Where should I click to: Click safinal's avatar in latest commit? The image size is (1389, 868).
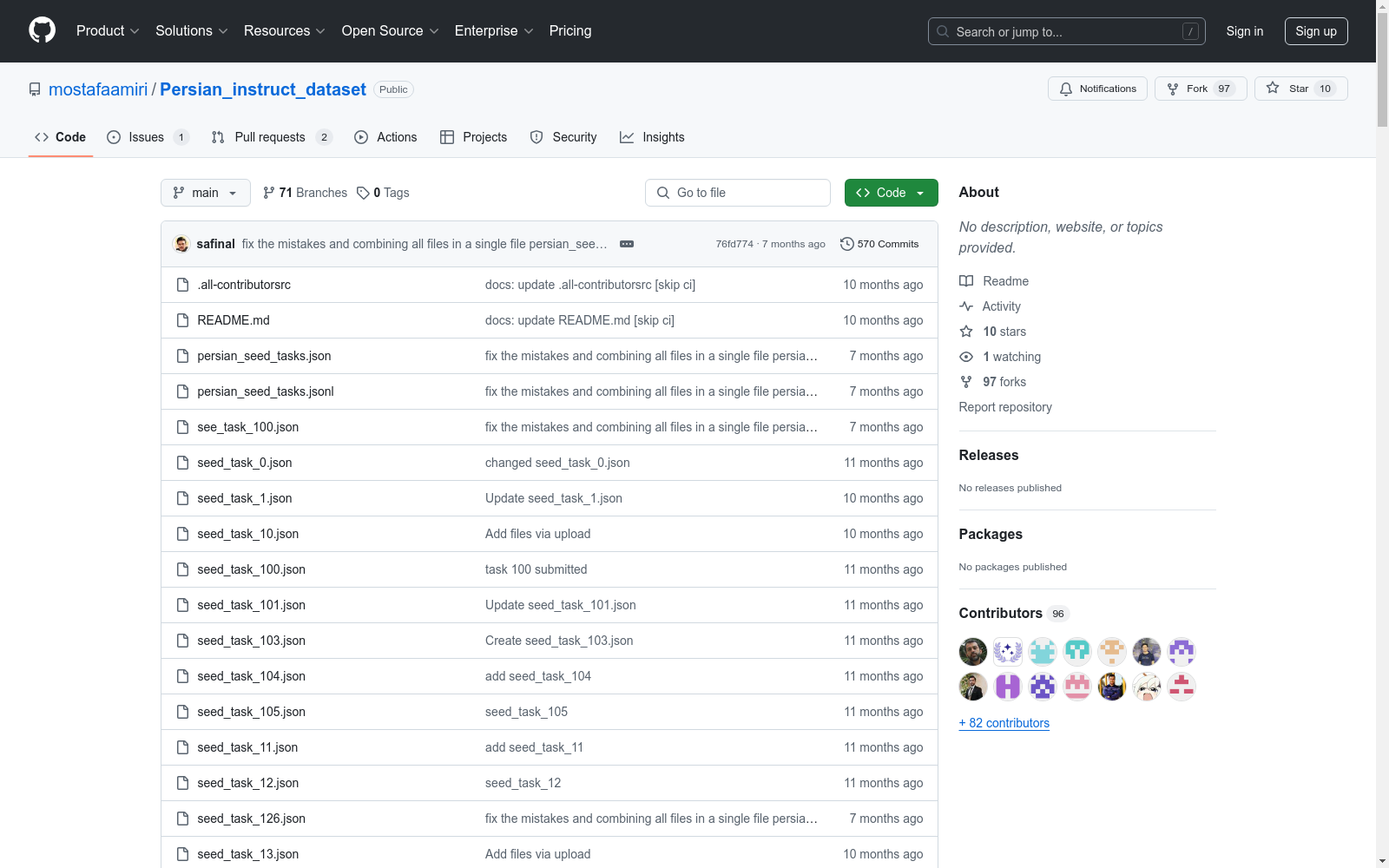point(181,244)
